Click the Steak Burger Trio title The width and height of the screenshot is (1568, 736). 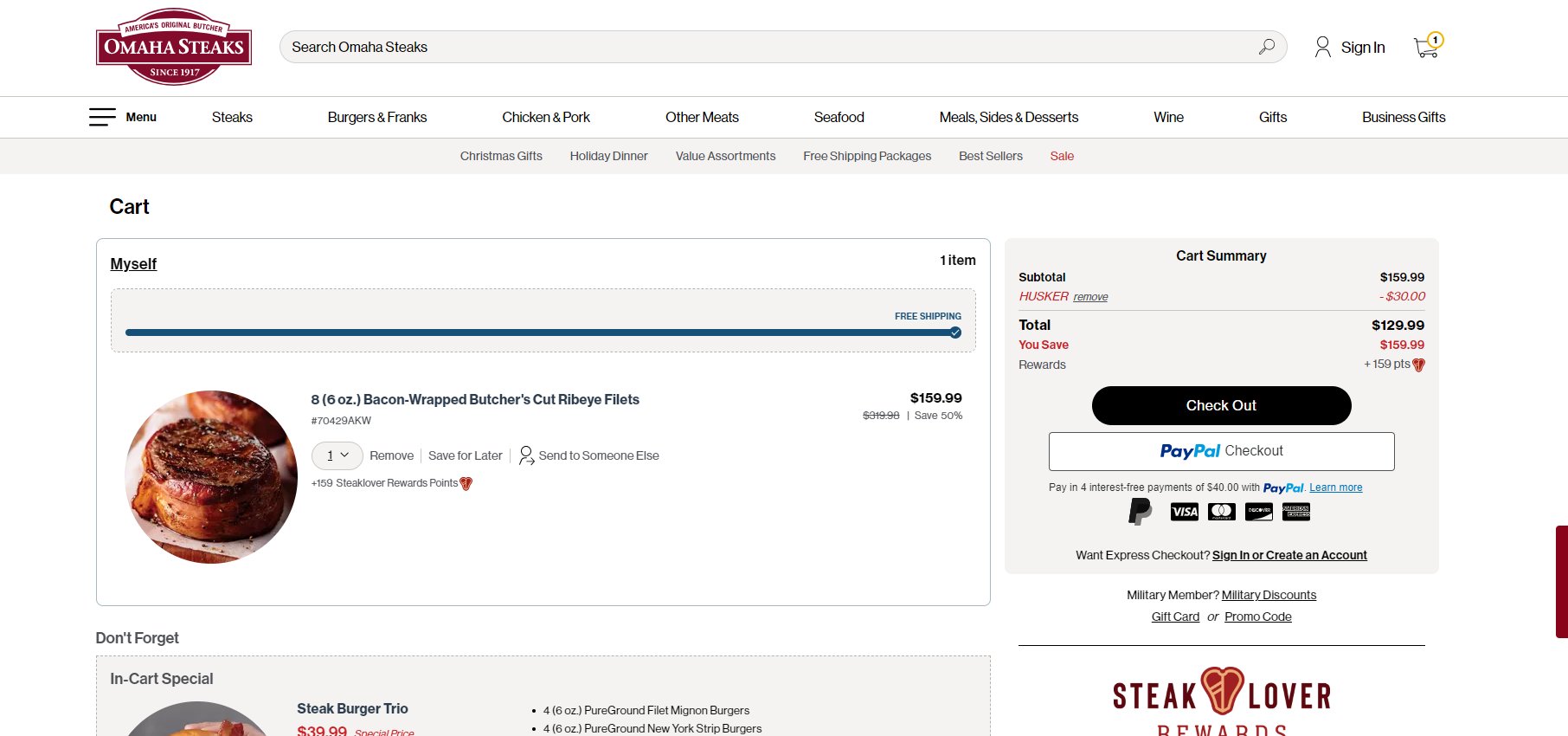coord(352,708)
